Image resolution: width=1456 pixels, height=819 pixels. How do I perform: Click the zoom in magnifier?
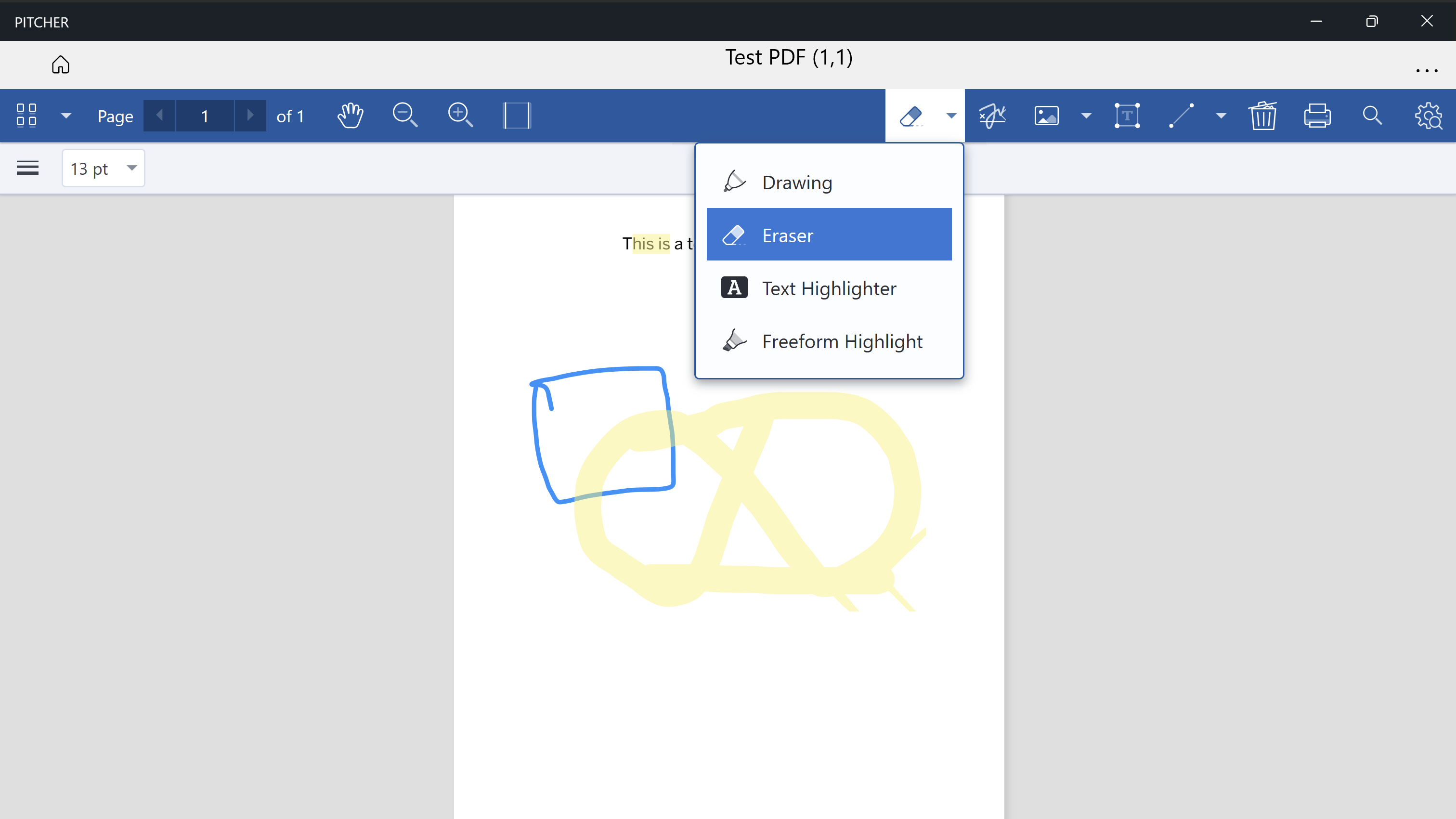click(460, 116)
